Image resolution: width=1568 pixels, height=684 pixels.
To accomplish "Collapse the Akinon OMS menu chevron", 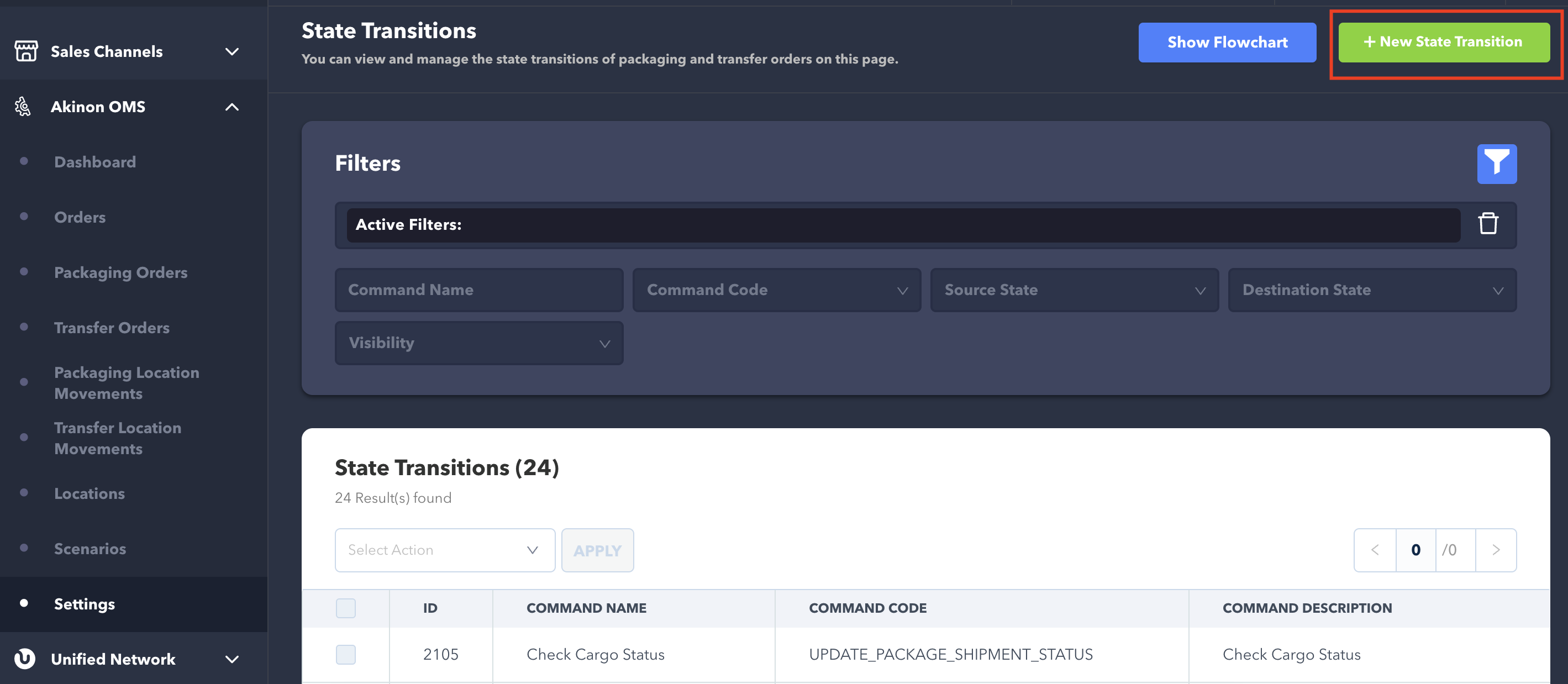I will pos(232,107).
